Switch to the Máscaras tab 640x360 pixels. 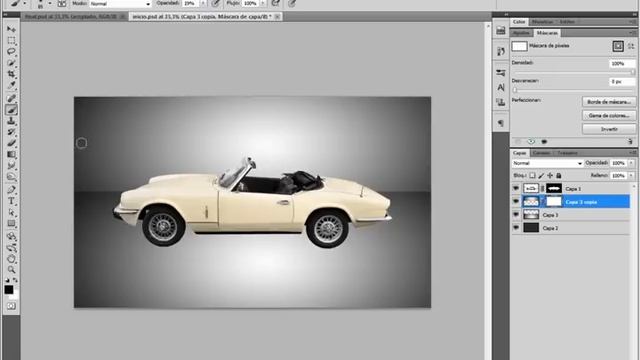pos(547,33)
